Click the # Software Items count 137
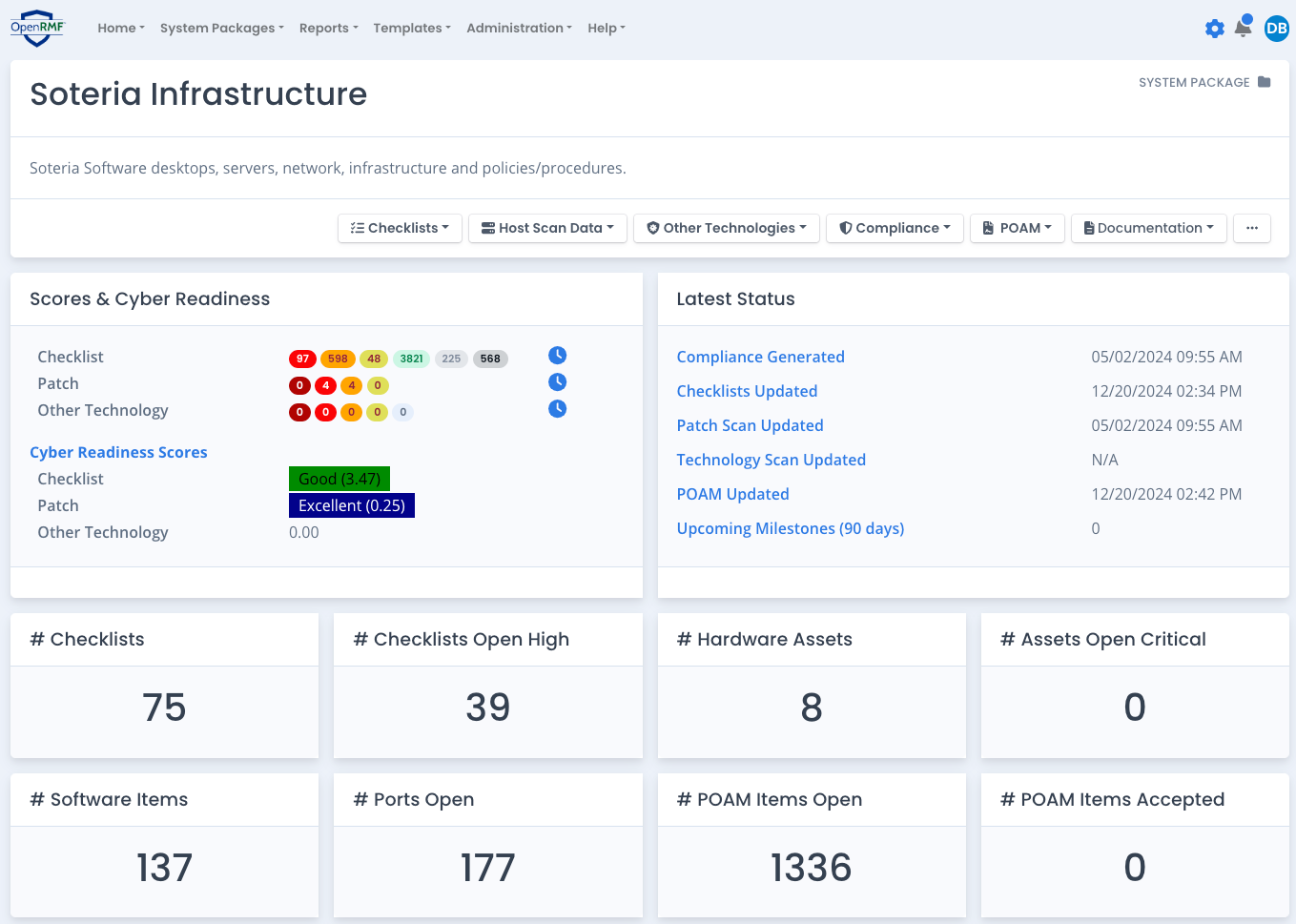The image size is (1296, 924). point(164,868)
